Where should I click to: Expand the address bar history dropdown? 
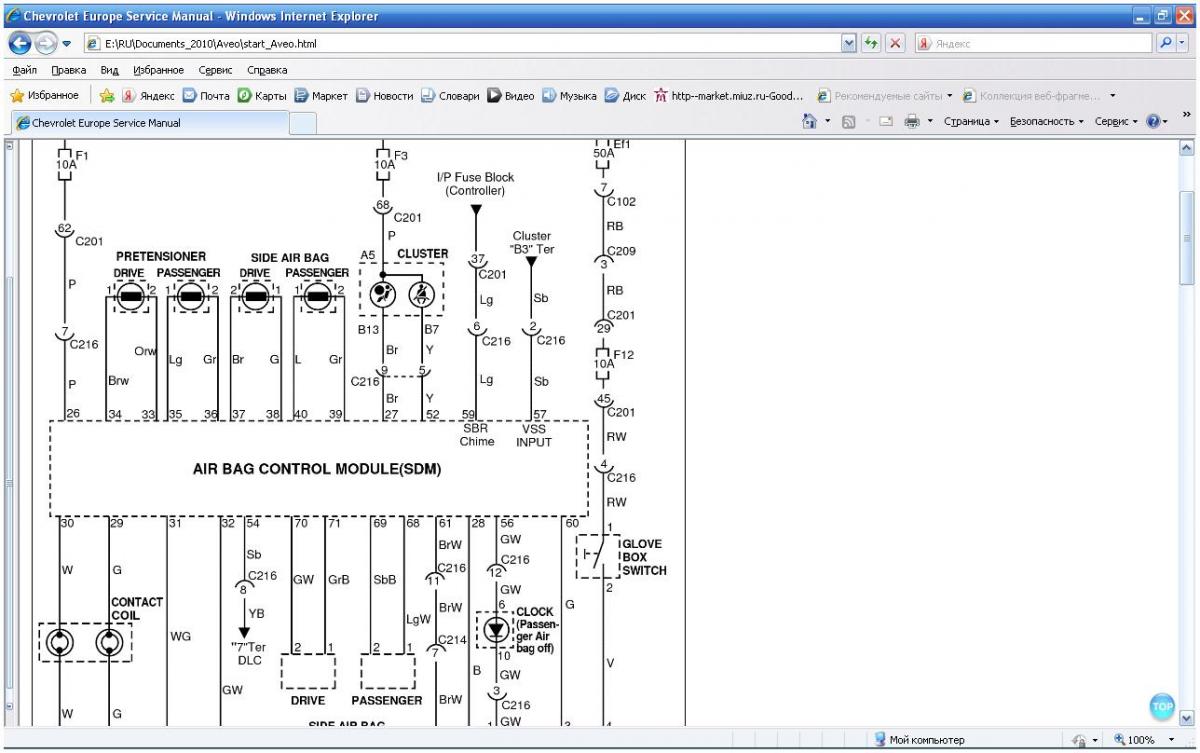(x=850, y=44)
